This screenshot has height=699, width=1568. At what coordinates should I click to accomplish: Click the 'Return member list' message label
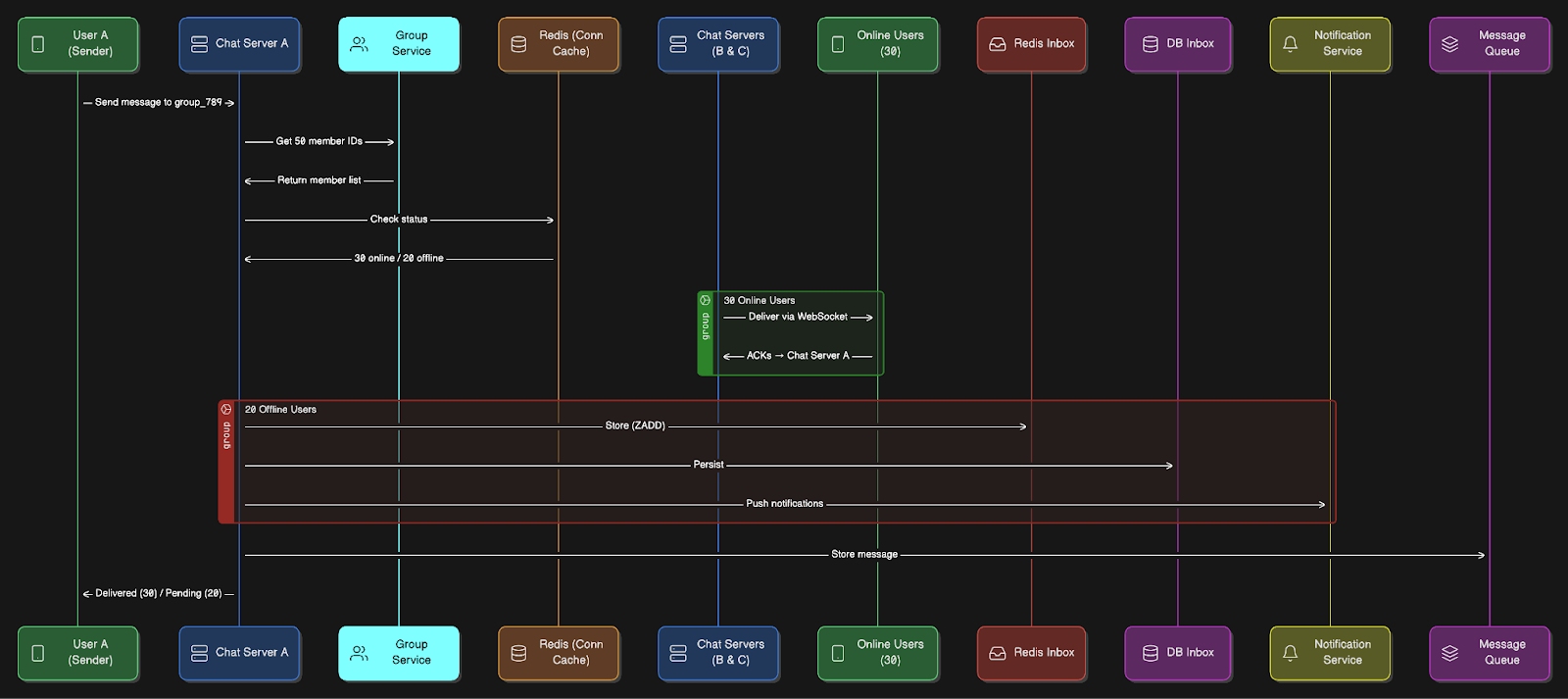click(319, 180)
